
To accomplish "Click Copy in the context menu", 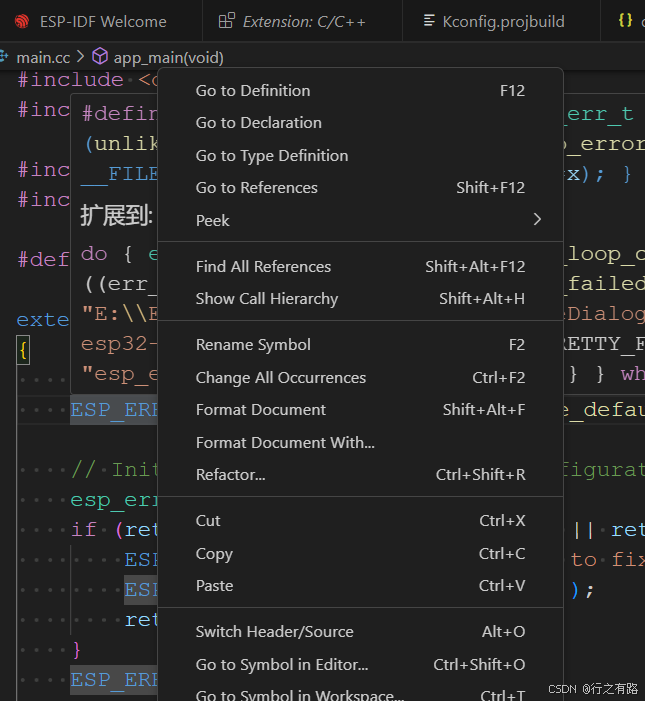I will pos(214,554).
